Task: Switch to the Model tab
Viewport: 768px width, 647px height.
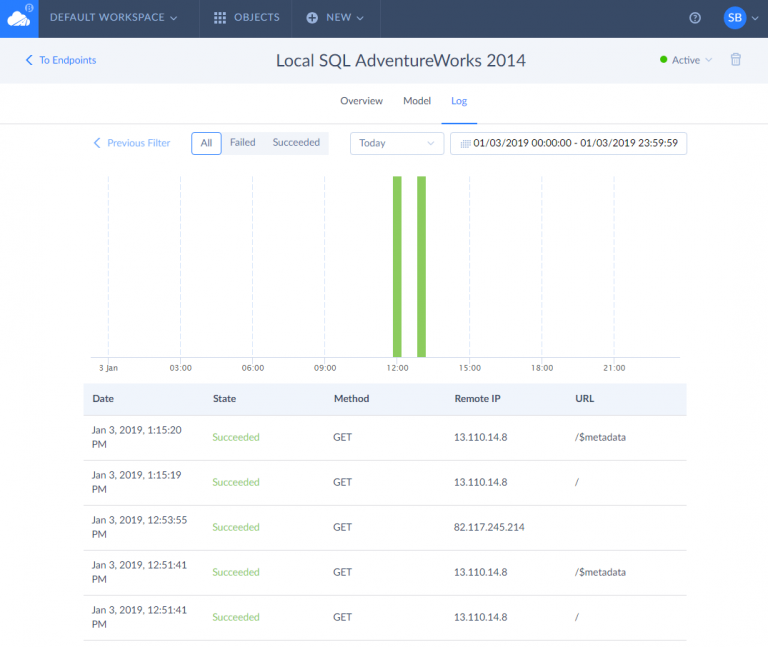Action: 417,101
